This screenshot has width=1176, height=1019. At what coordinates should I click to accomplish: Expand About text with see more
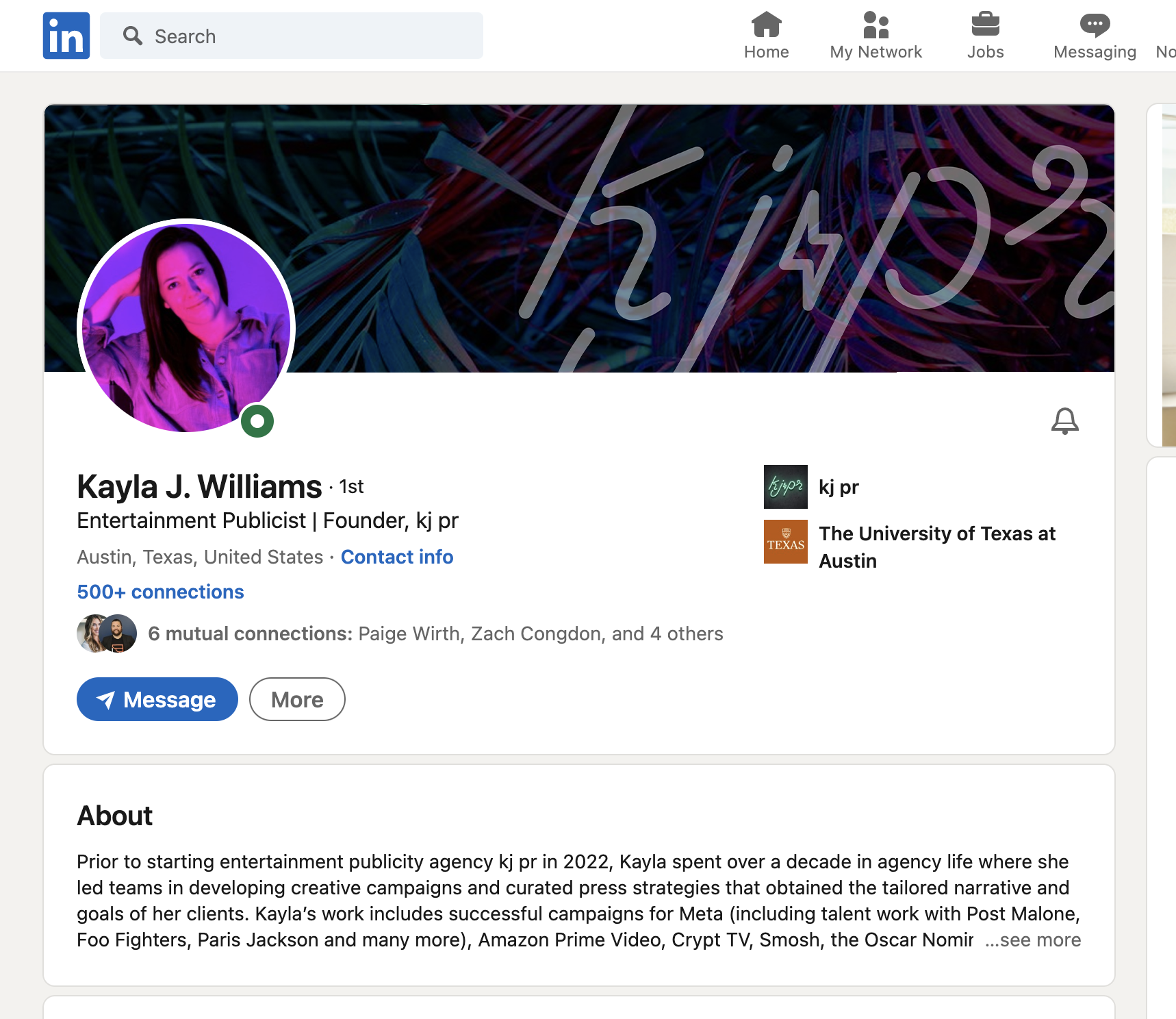coord(1033,940)
